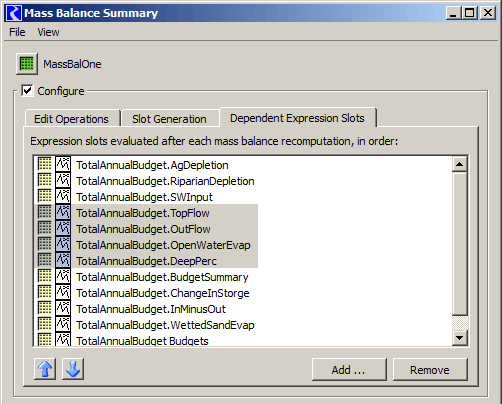Open the File menu
Image resolution: width=502 pixels, height=404 pixels.
[x=17, y=32]
